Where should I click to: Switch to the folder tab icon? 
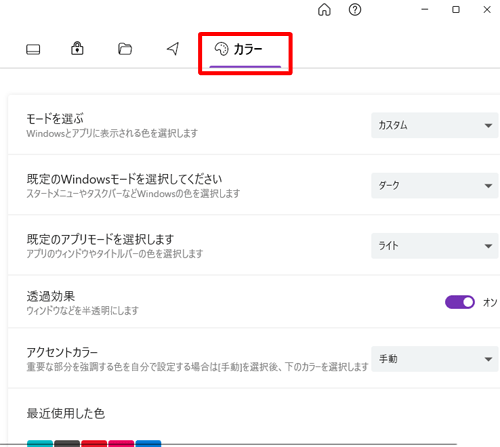tap(125, 49)
